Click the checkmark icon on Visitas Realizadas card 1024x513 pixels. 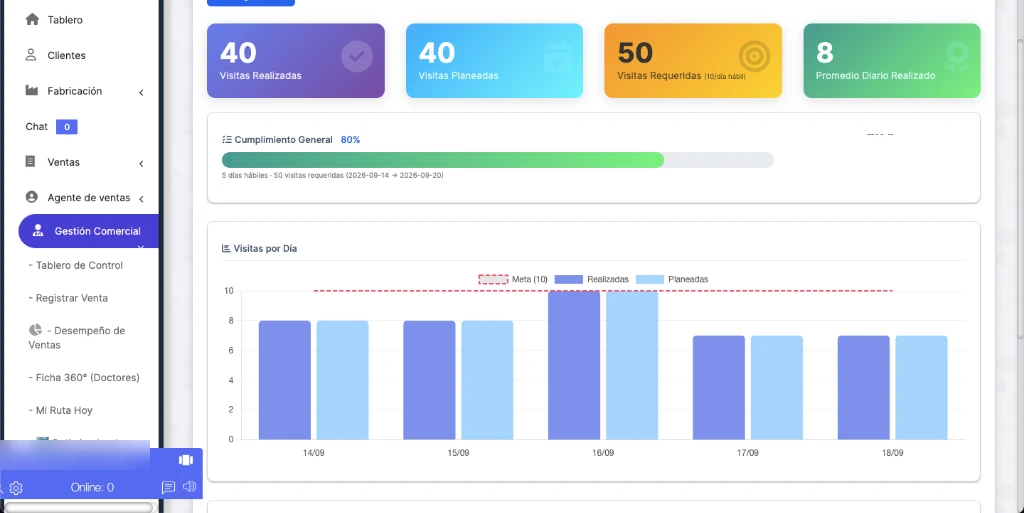[x=357, y=56]
